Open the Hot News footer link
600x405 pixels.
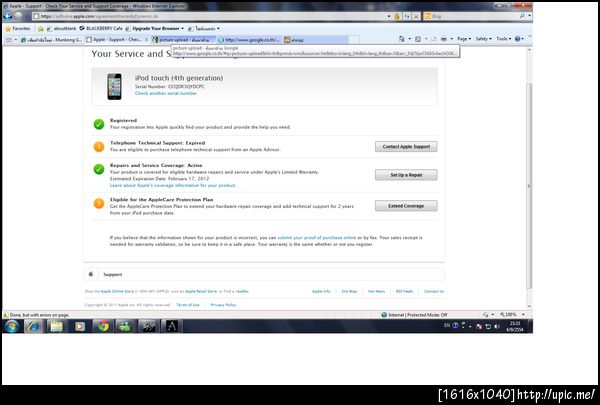[x=376, y=291]
